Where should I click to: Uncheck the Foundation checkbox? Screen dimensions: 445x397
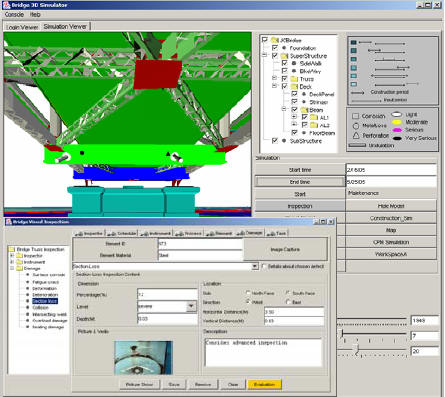(x=275, y=48)
